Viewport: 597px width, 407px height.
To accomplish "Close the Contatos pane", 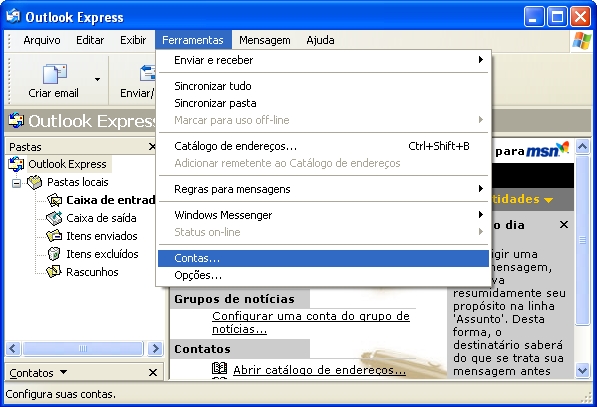I will pos(153,372).
